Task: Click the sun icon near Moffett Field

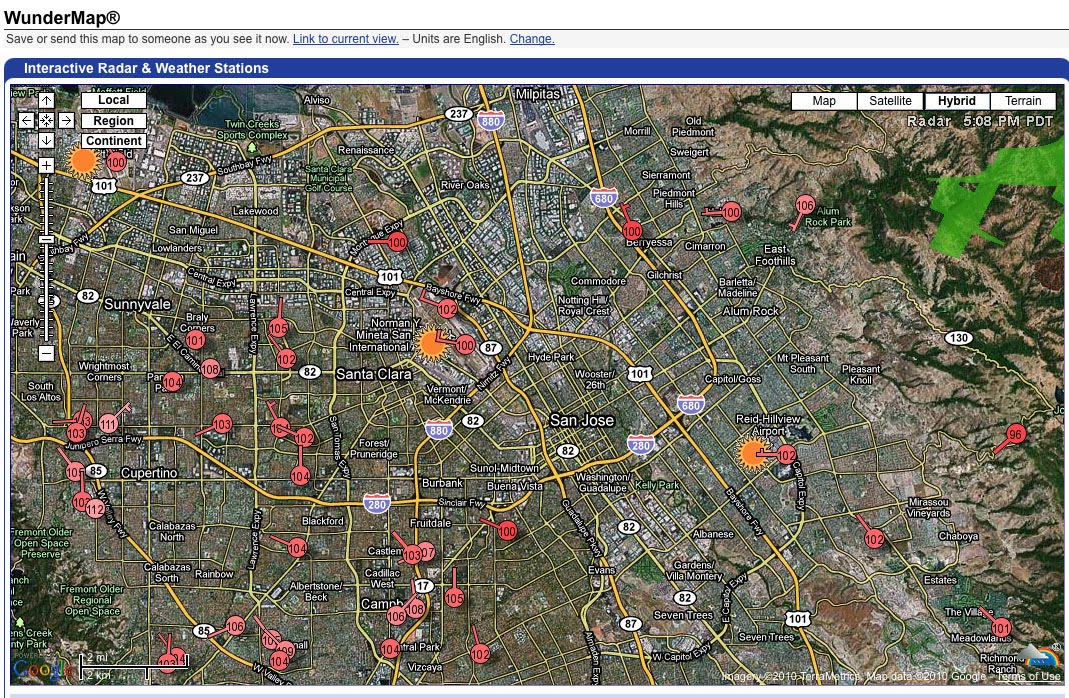Action: [84, 161]
